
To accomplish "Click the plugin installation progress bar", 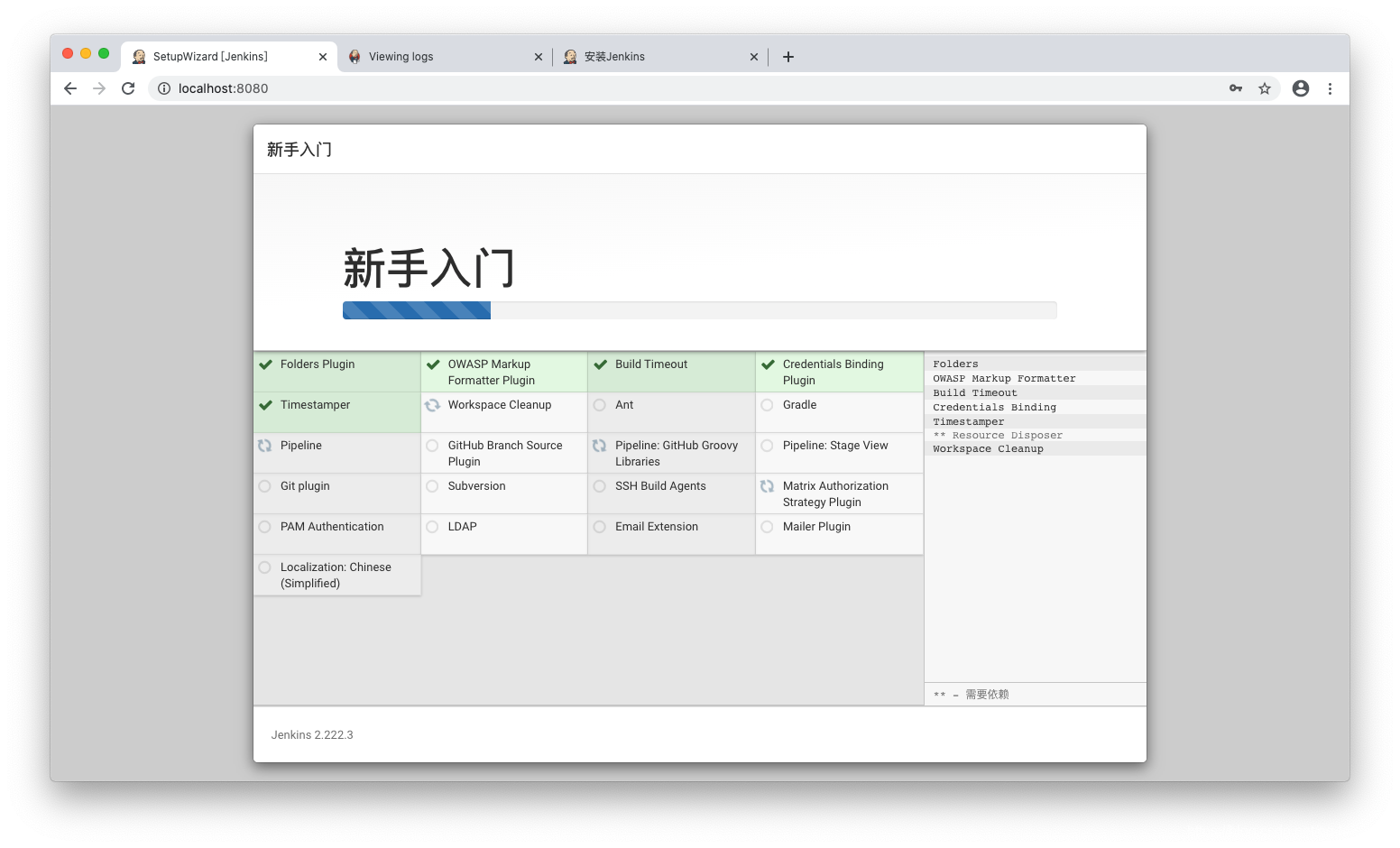I will pos(699,310).
